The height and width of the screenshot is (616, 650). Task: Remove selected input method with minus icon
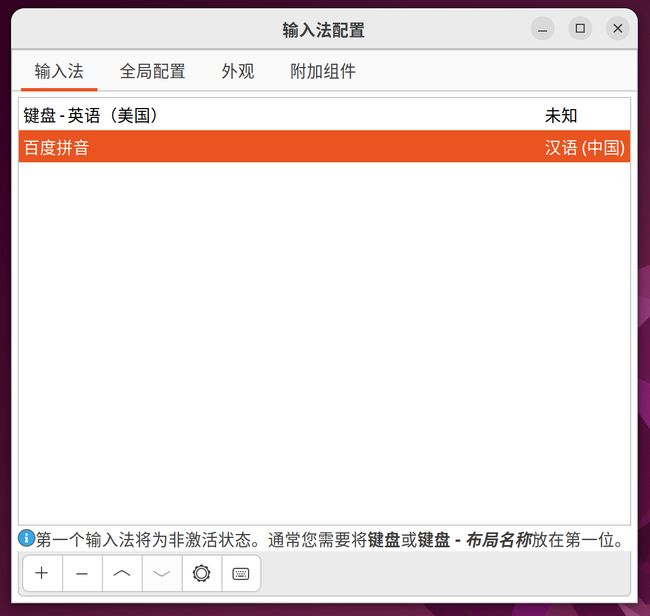(82, 573)
